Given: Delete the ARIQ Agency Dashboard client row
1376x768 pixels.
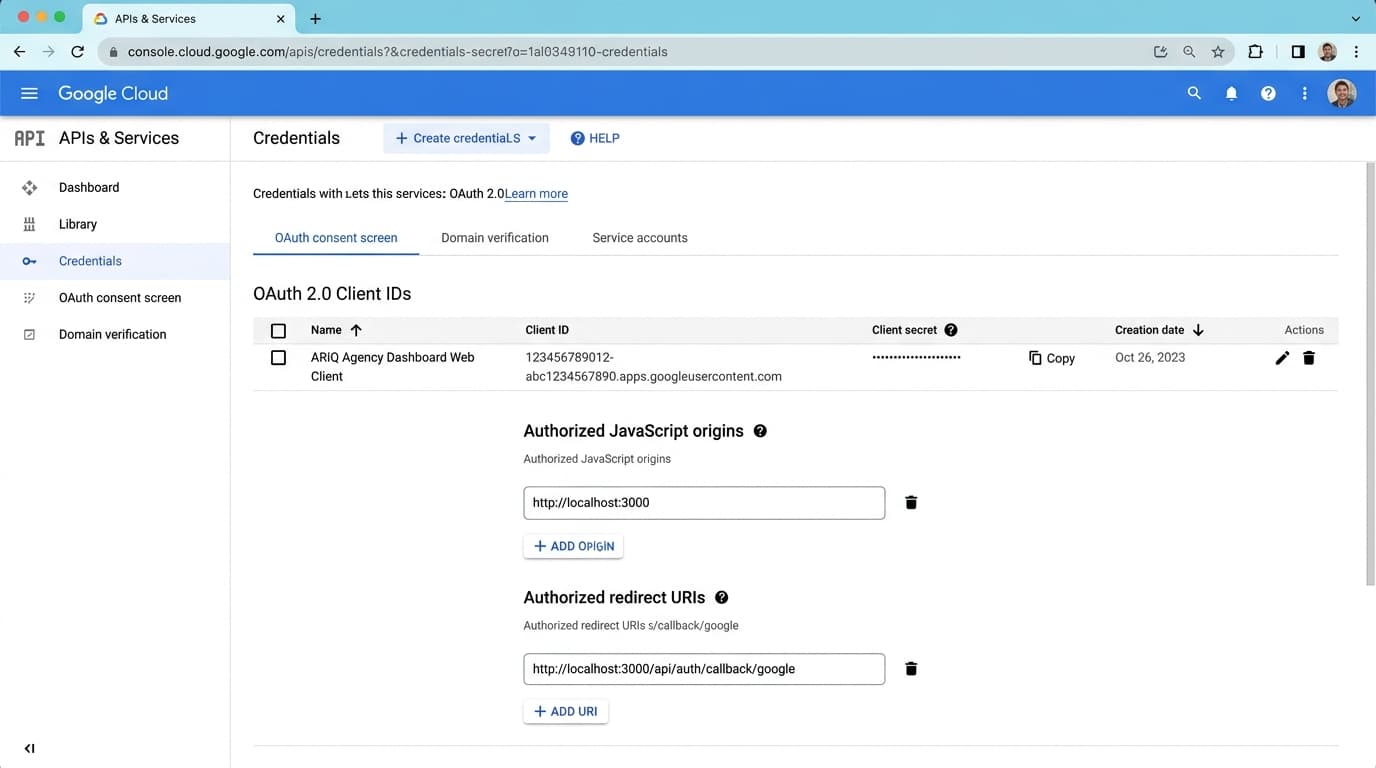Looking at the screenshot, I should click(1309, 358).
